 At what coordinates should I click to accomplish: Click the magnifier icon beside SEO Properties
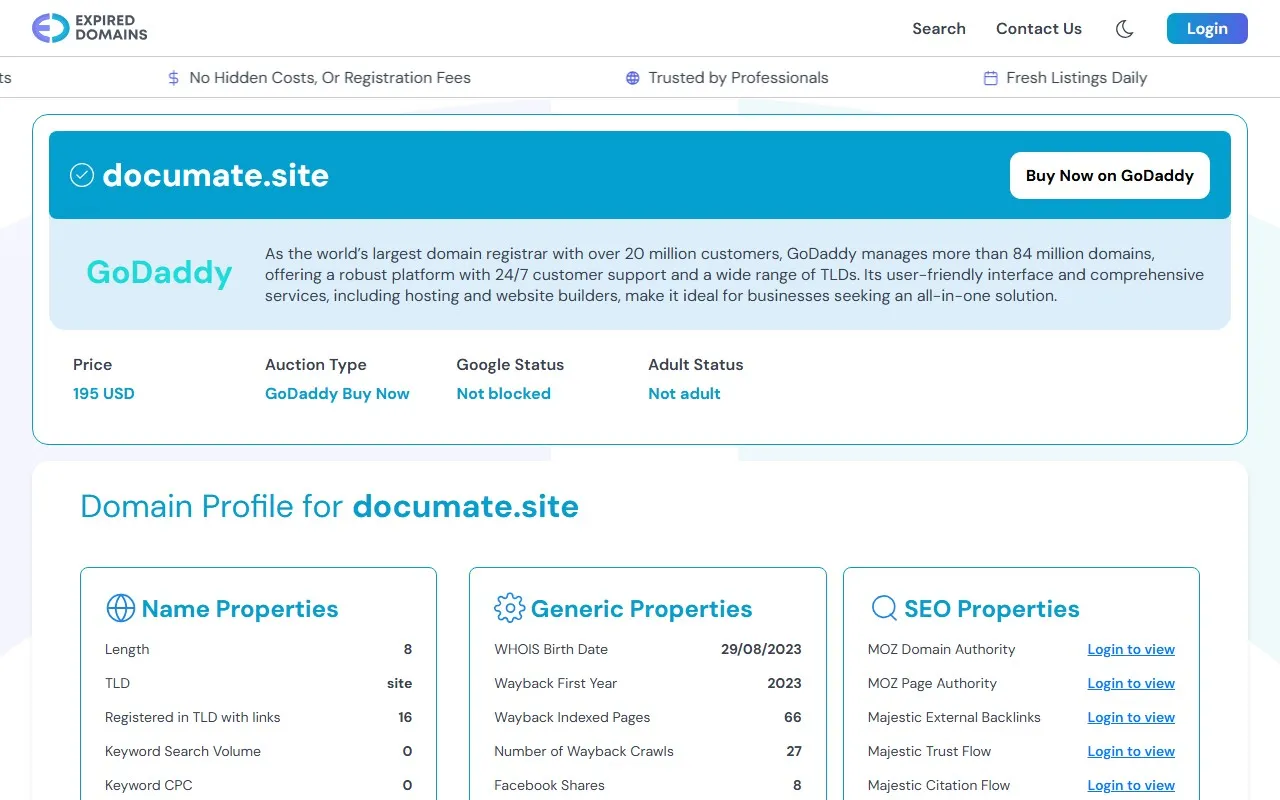click(884, 607)
